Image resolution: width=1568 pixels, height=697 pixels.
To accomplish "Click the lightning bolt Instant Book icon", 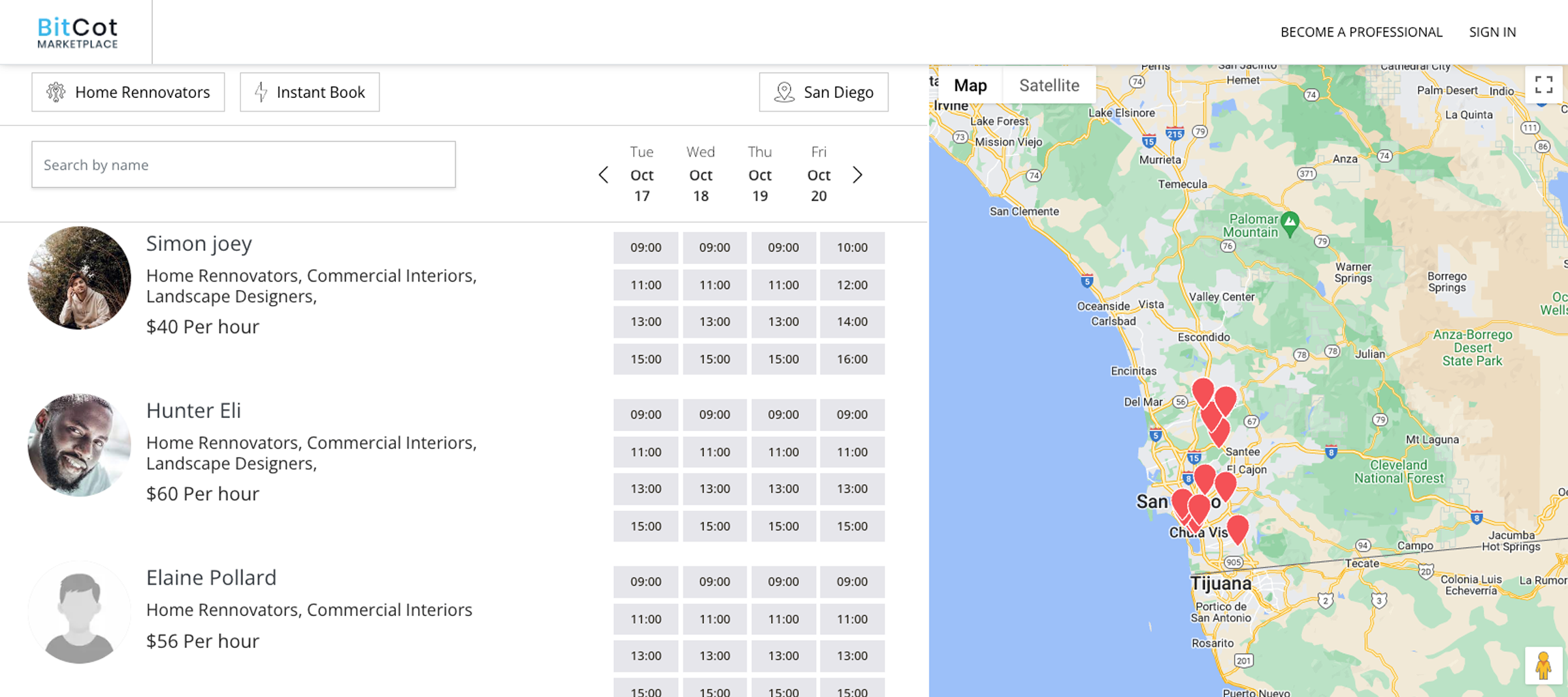I will tap(261, 92).
